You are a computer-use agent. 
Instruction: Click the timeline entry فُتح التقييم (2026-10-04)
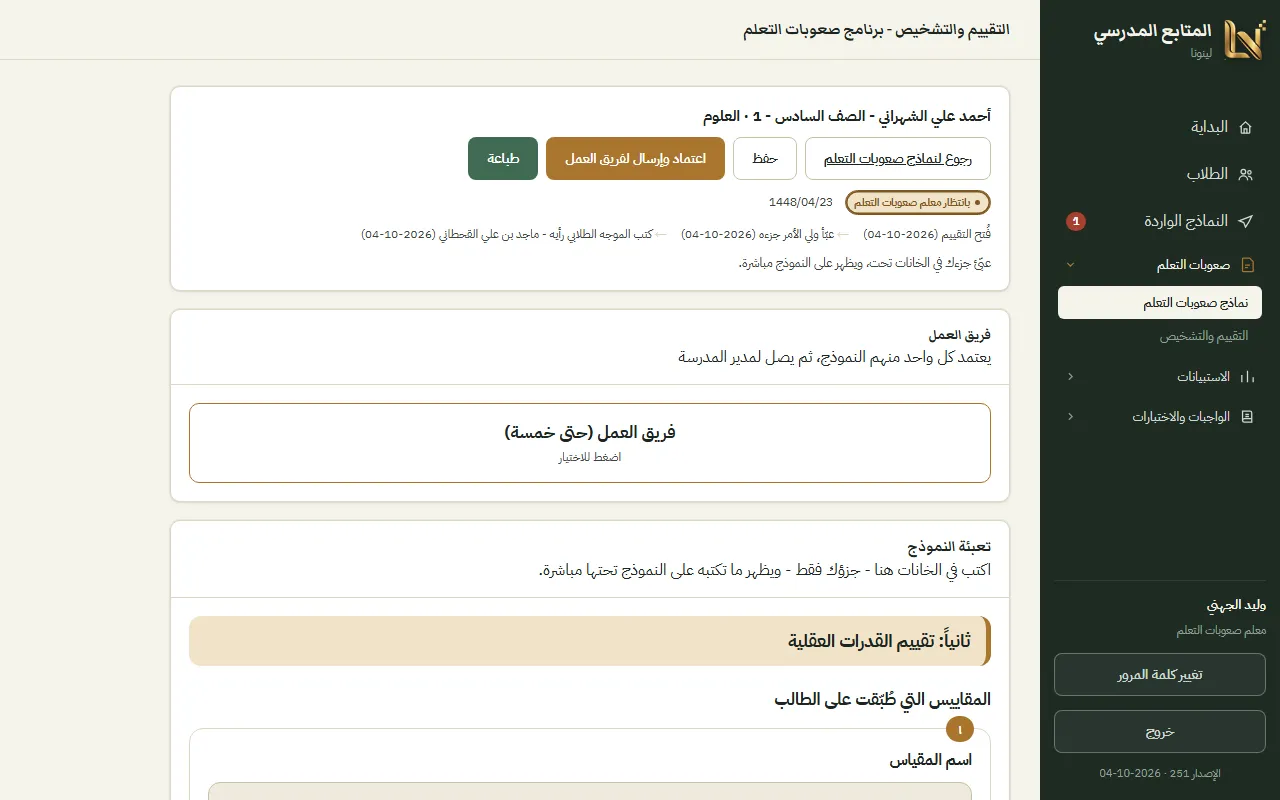pyautogui.click(x=927, y=234)
